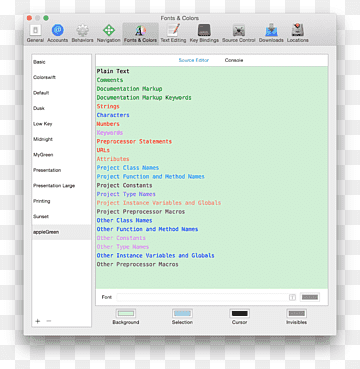The width and height of the screenshot is (360, 369).
Task: Select the Project Class Names row
Action: 212,168
